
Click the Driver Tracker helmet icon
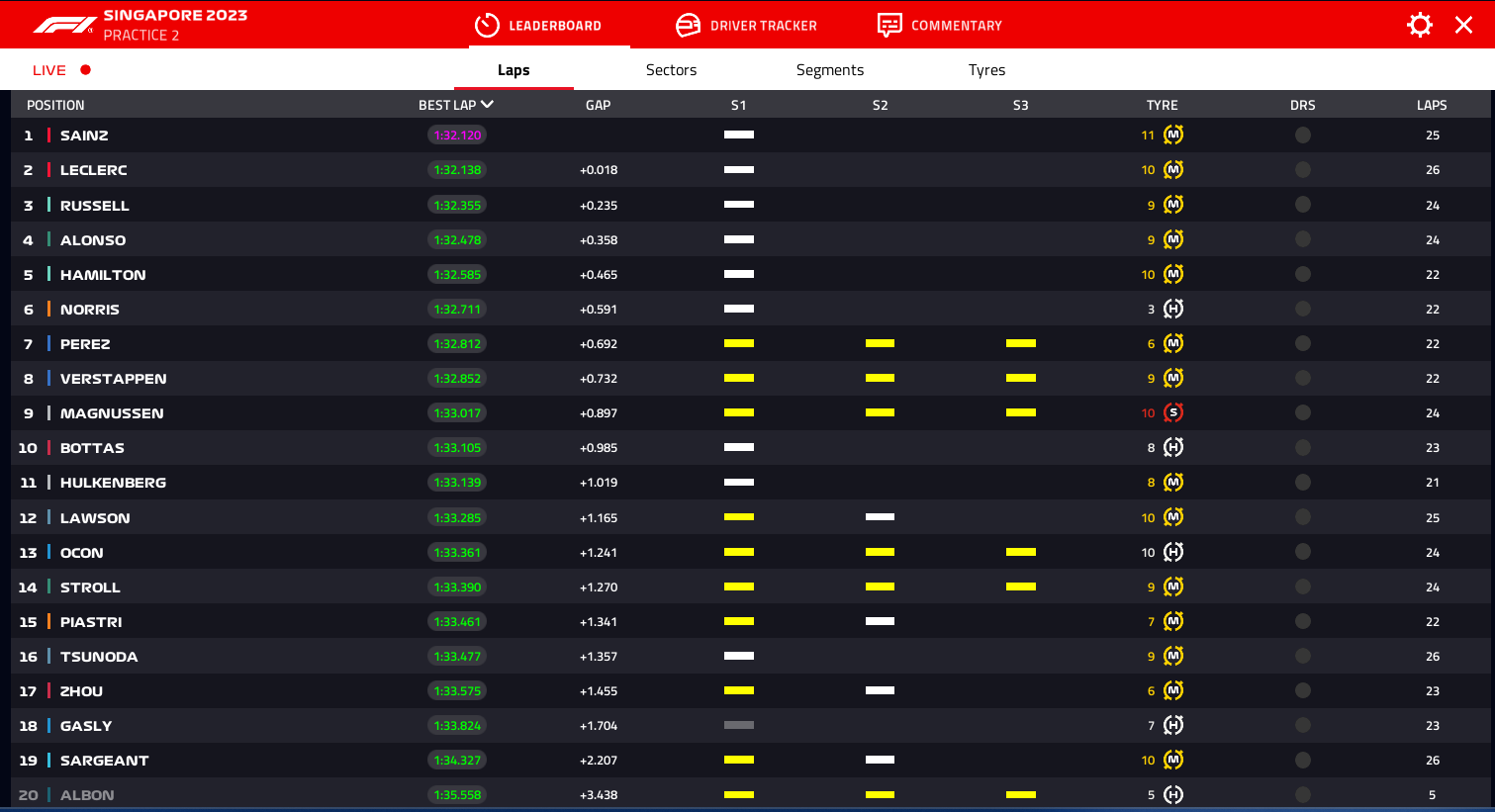(688, 26)
